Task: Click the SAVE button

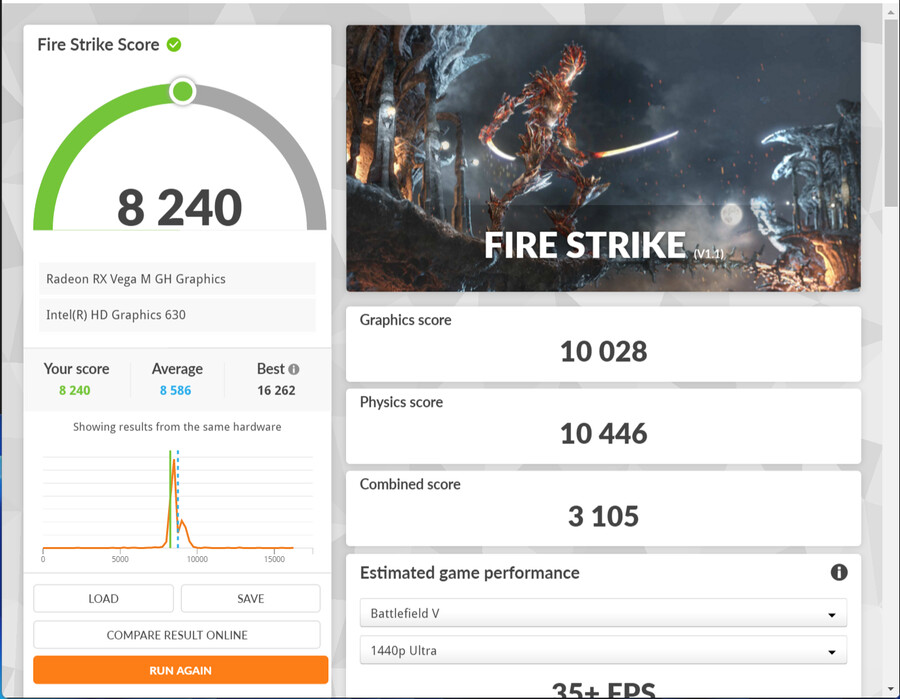Action: [x=250, y=598]
